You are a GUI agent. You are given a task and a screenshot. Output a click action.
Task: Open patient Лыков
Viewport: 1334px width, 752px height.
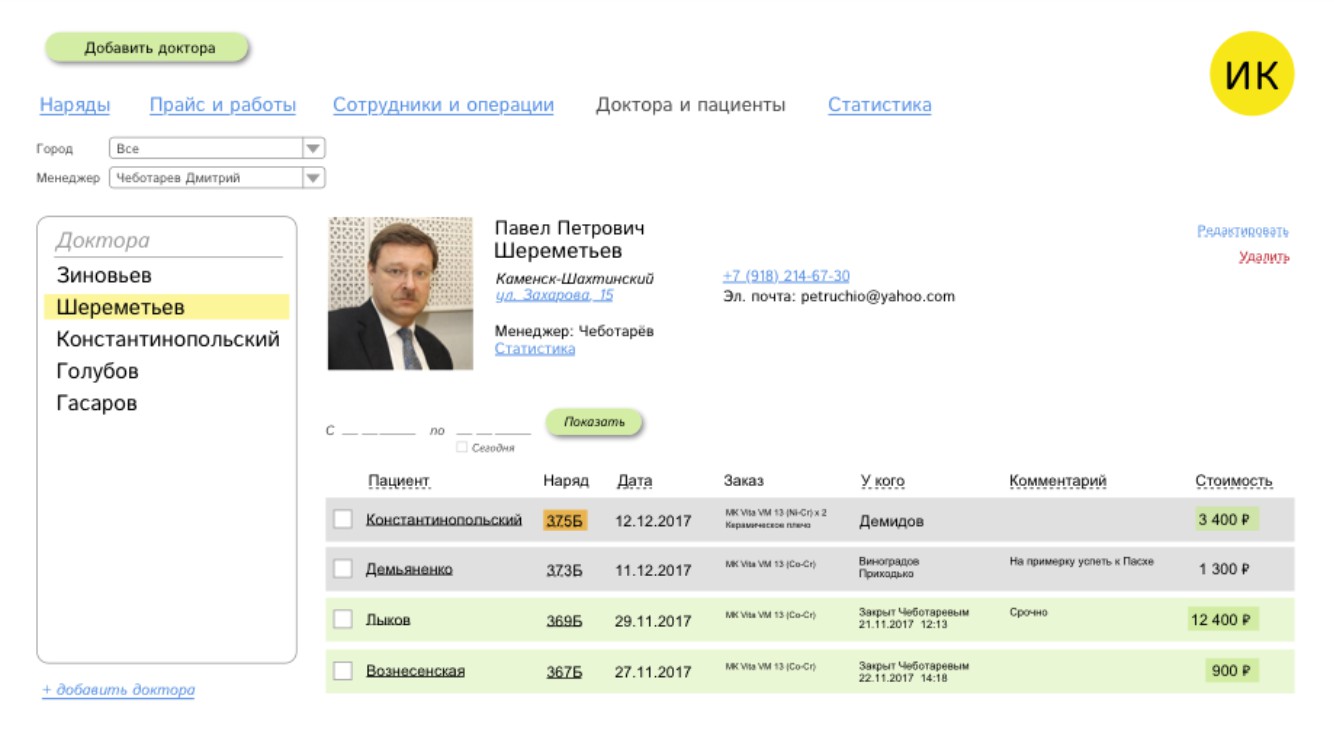pyautogui.click(x=388, y=620)
